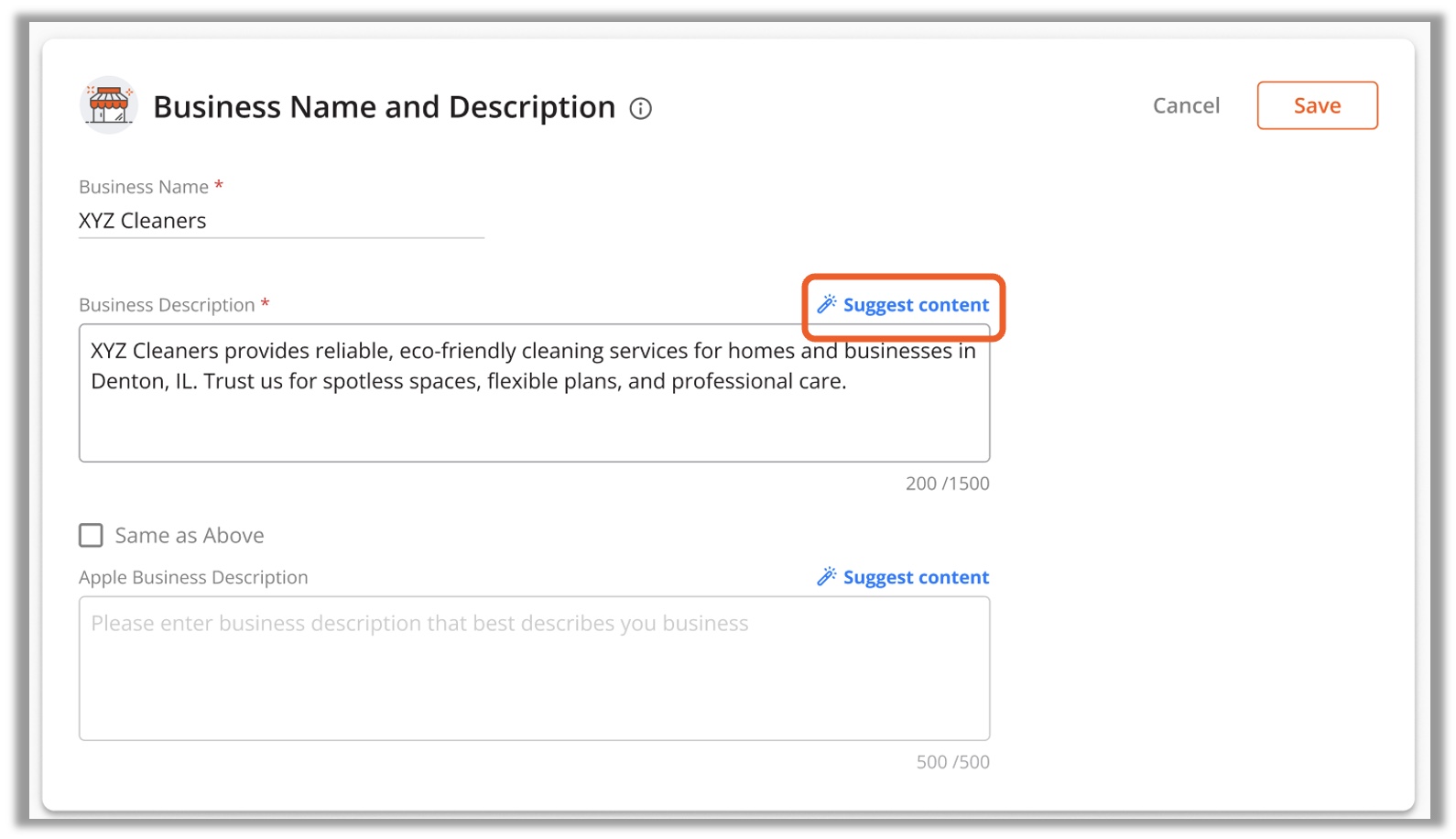Tick the Same as Above checkbox

(x=91, y=535)
